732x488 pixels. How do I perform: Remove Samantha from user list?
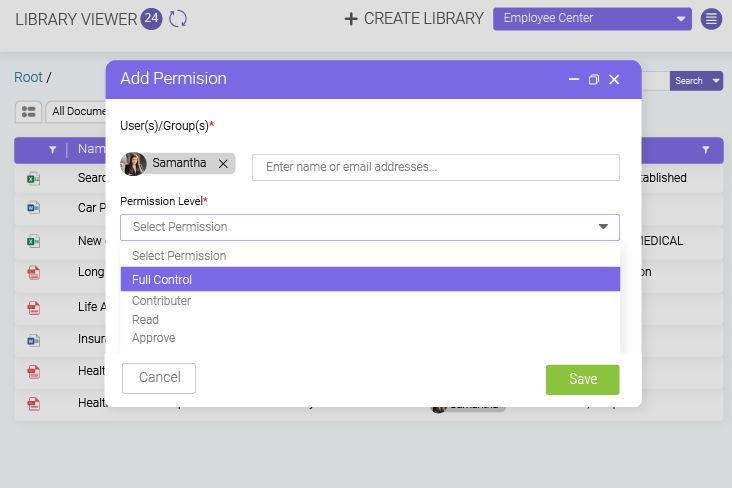coord(223,164)
